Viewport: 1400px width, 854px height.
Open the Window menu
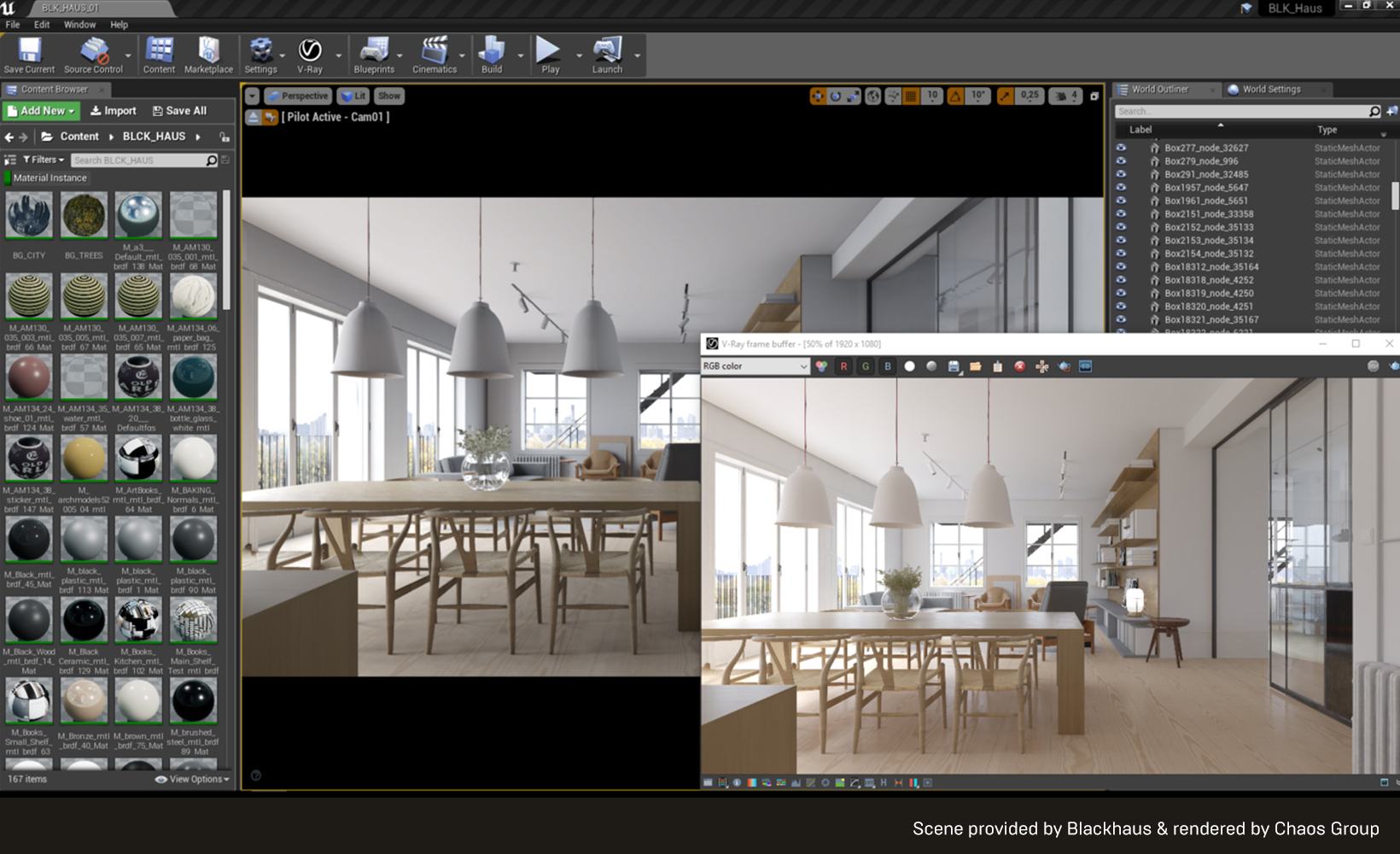79,25
